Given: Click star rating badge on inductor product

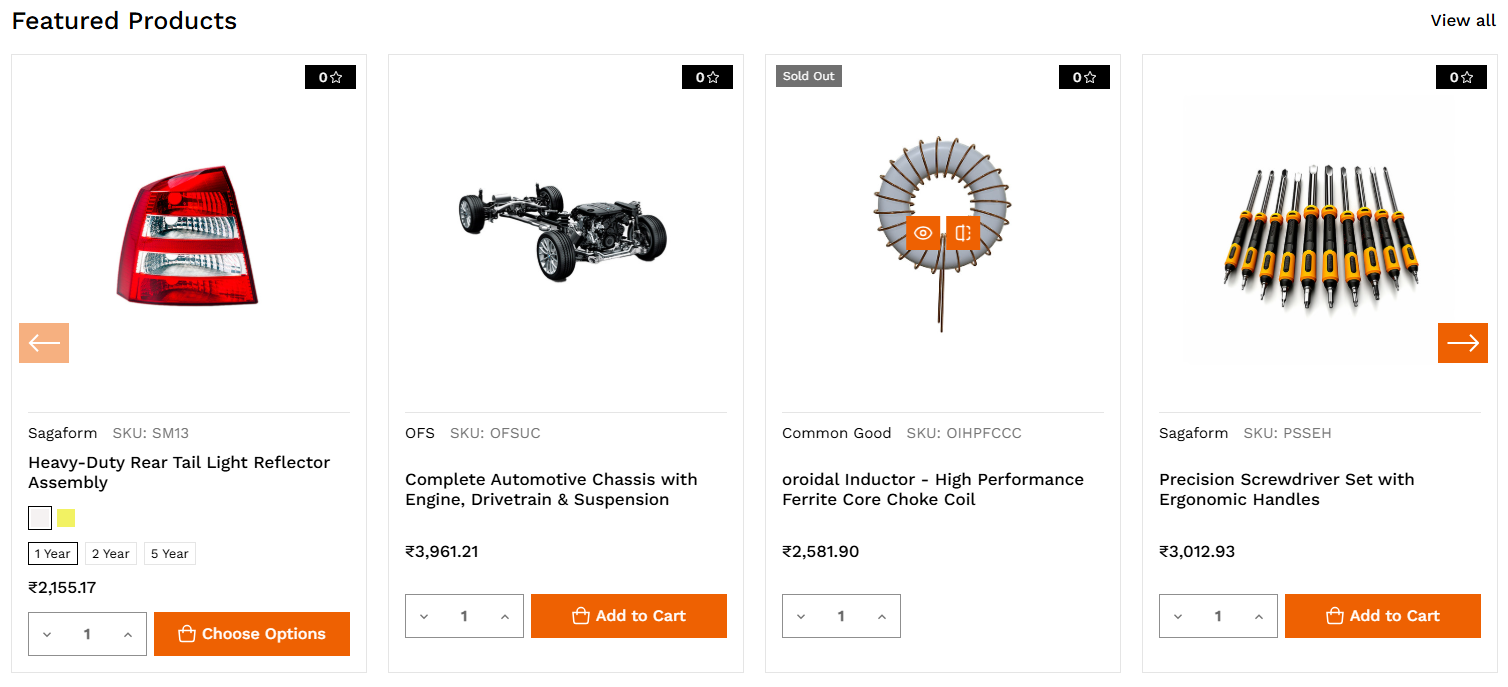Looking at the screenshot, I should click(1084, 77).
